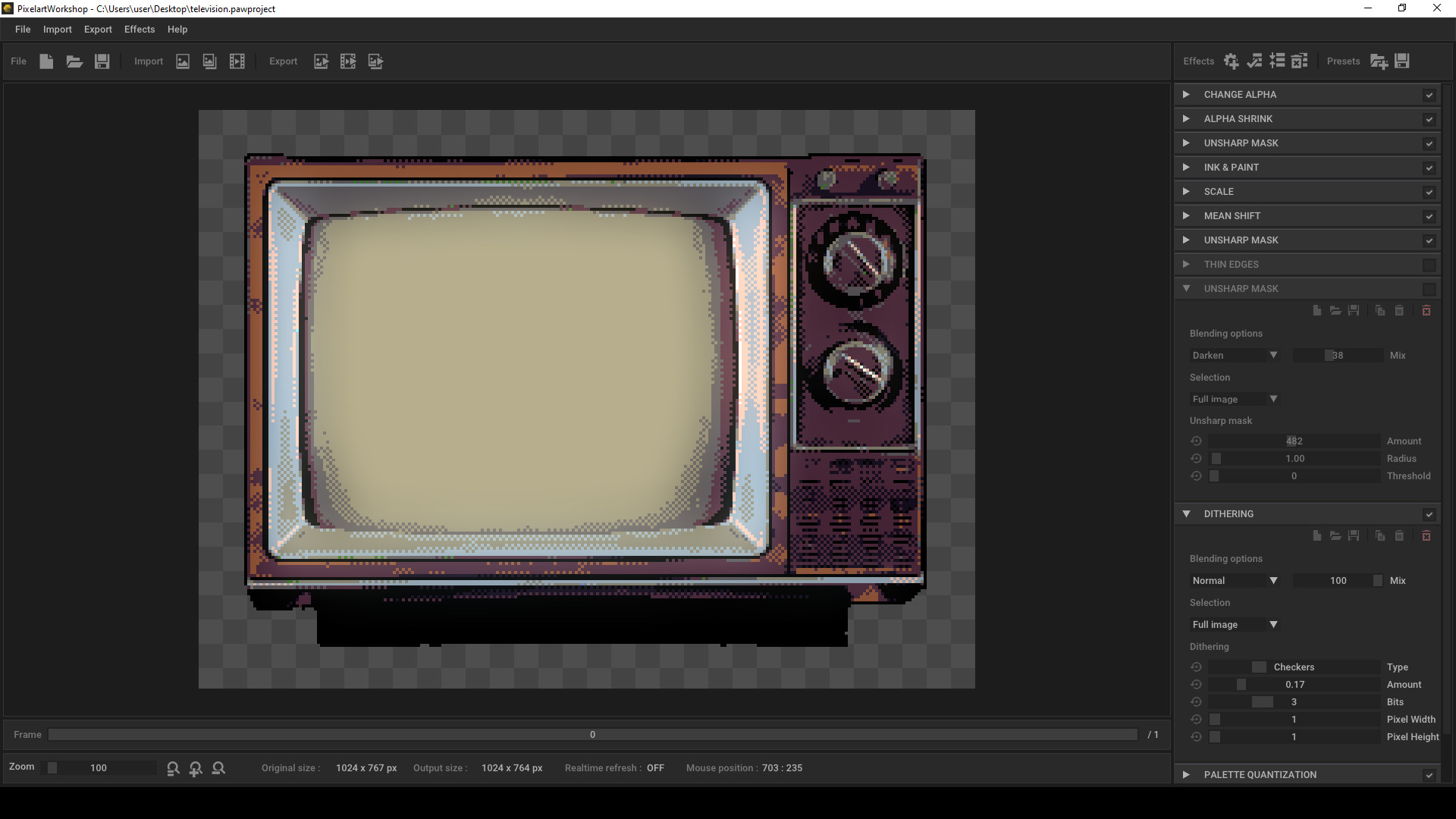Disable the CHANGE ALPHA effect
The height and width of the screenshot is (819, 1456).
point(1429,95)
